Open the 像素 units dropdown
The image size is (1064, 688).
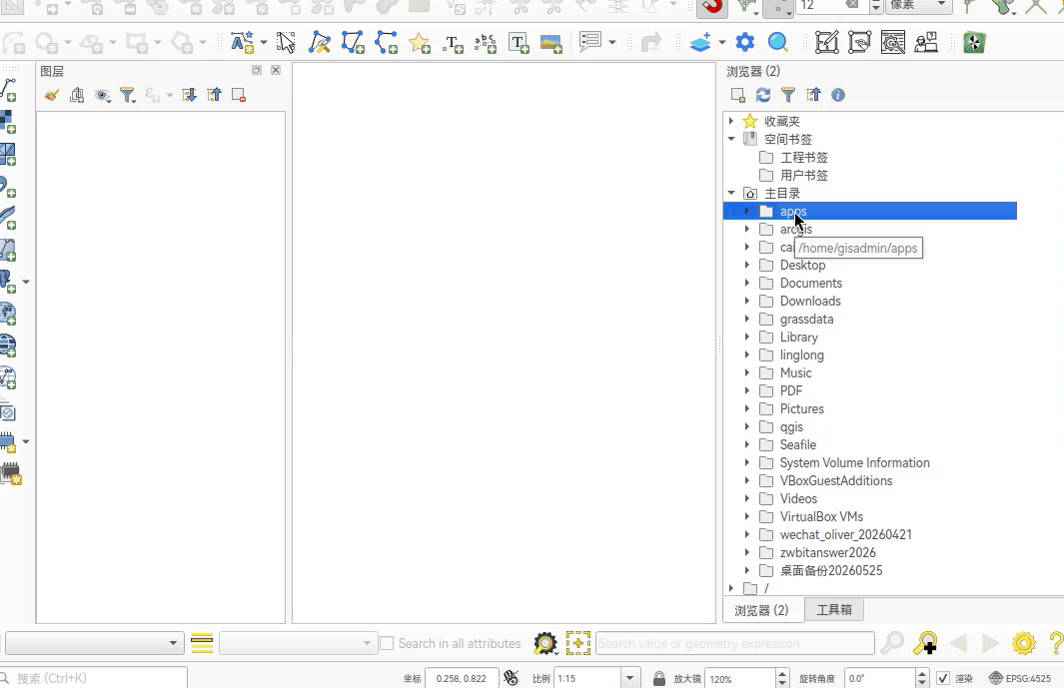[x=918, y=5]
